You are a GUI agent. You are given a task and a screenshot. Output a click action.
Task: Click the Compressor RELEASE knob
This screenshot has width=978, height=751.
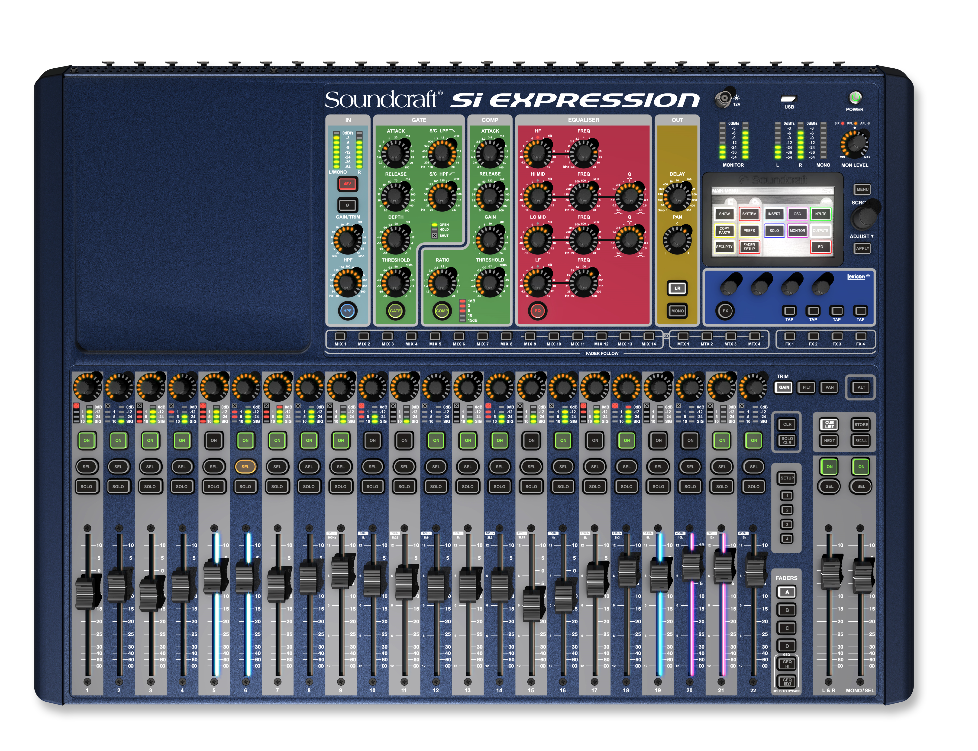pos(490,196)
